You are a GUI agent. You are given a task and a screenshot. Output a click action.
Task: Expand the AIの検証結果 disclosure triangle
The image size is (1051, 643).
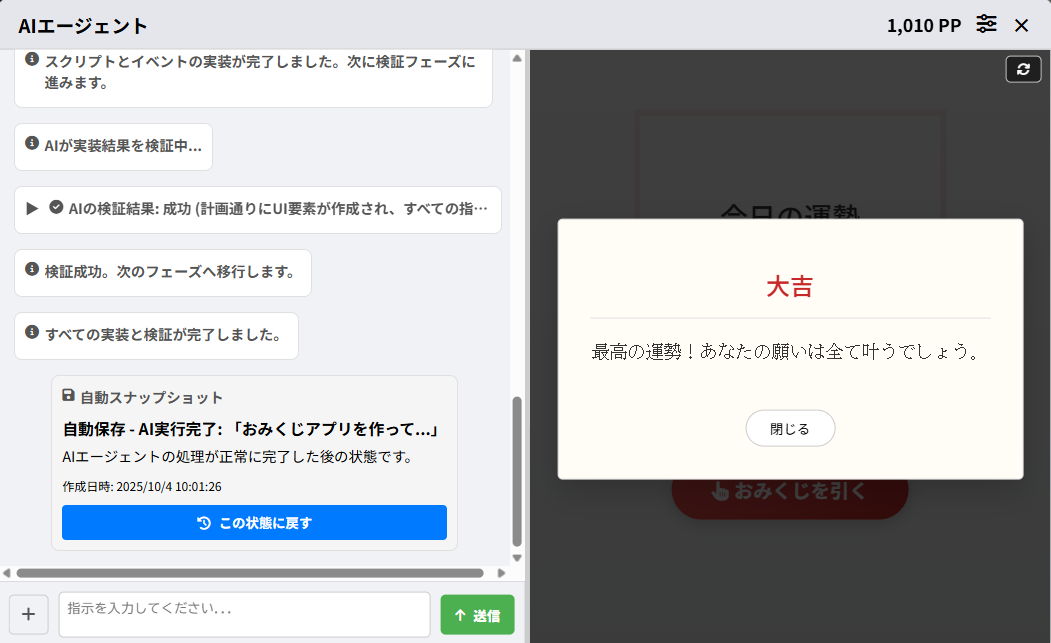[32, 209]
